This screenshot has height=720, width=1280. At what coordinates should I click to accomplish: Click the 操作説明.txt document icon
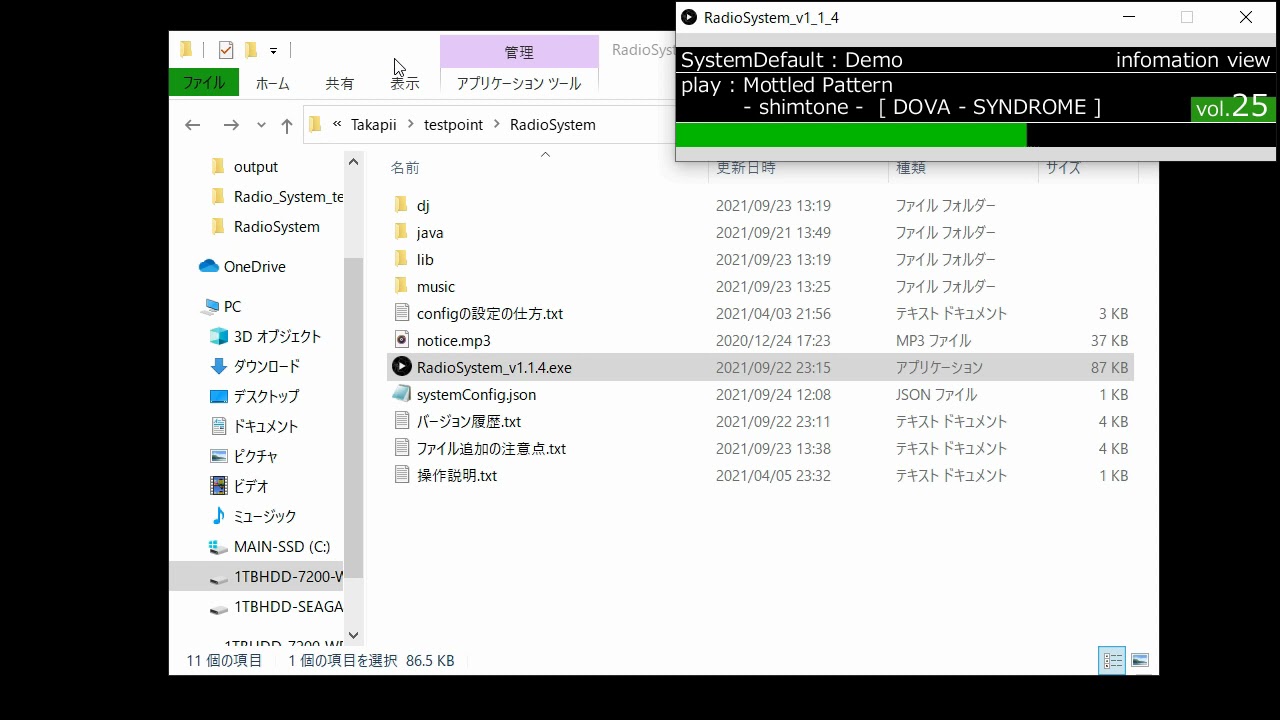401,475
